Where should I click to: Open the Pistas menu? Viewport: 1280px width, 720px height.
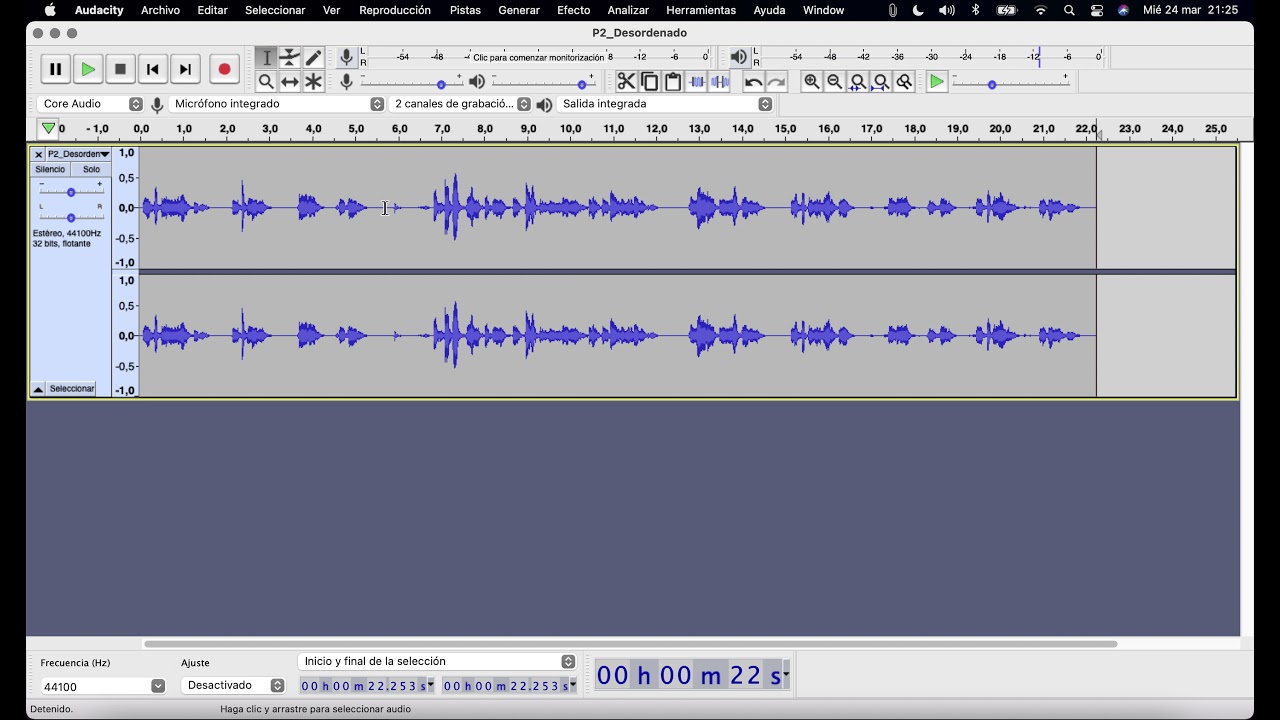(465, 10)
